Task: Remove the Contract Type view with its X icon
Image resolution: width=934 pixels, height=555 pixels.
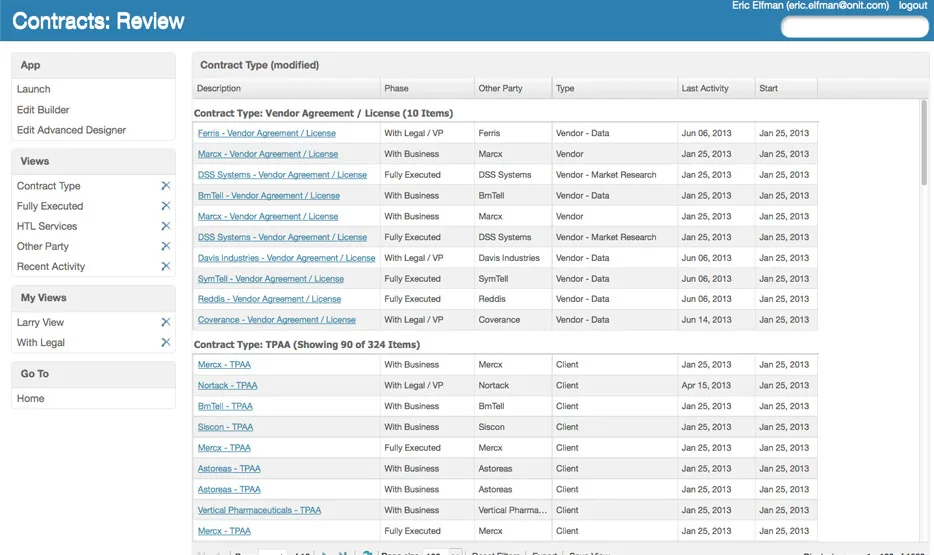Action: click(x=166, y=186)
